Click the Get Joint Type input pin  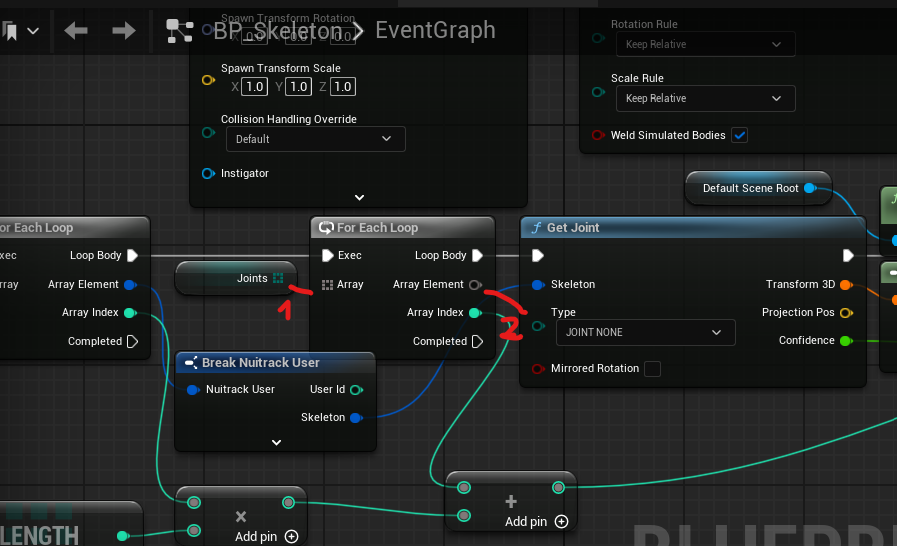point(538,326)
